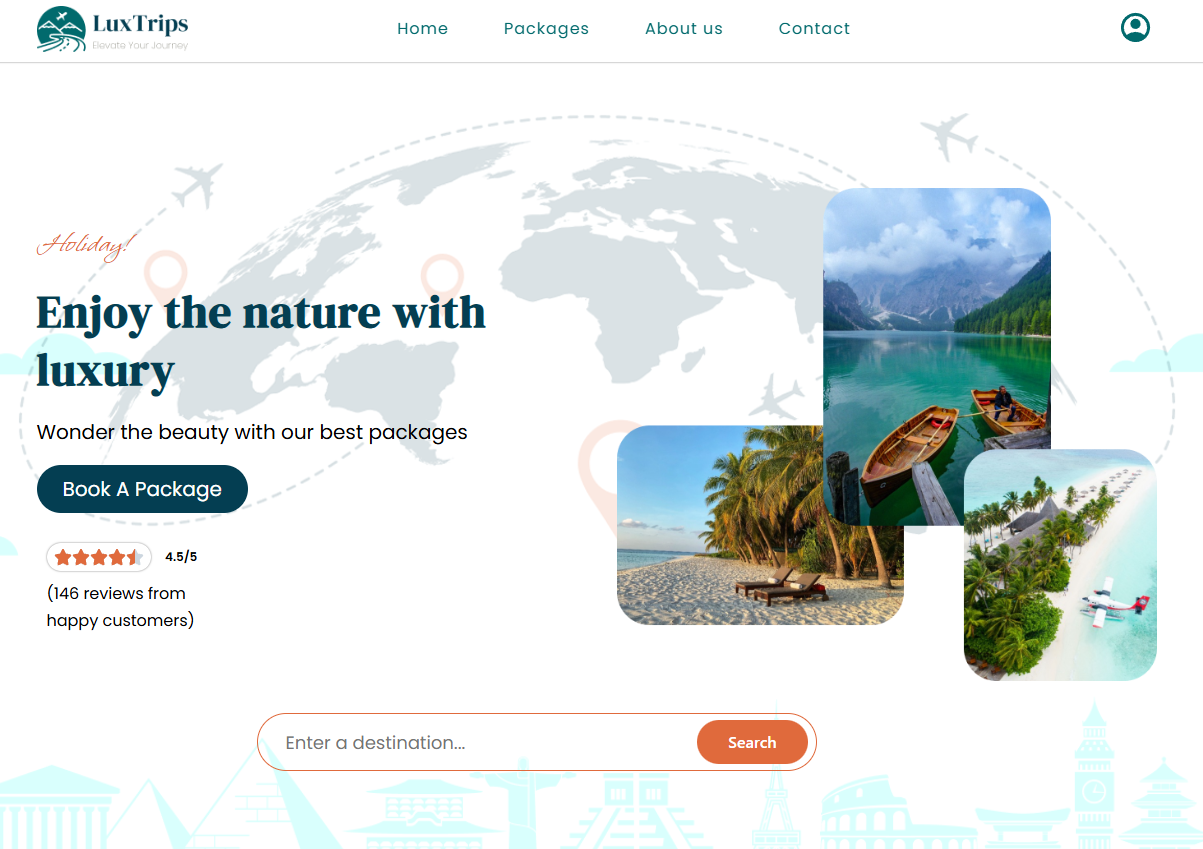Open the Packages menu item
Screen dimensions: 1203x849
[x=546, y=29]
